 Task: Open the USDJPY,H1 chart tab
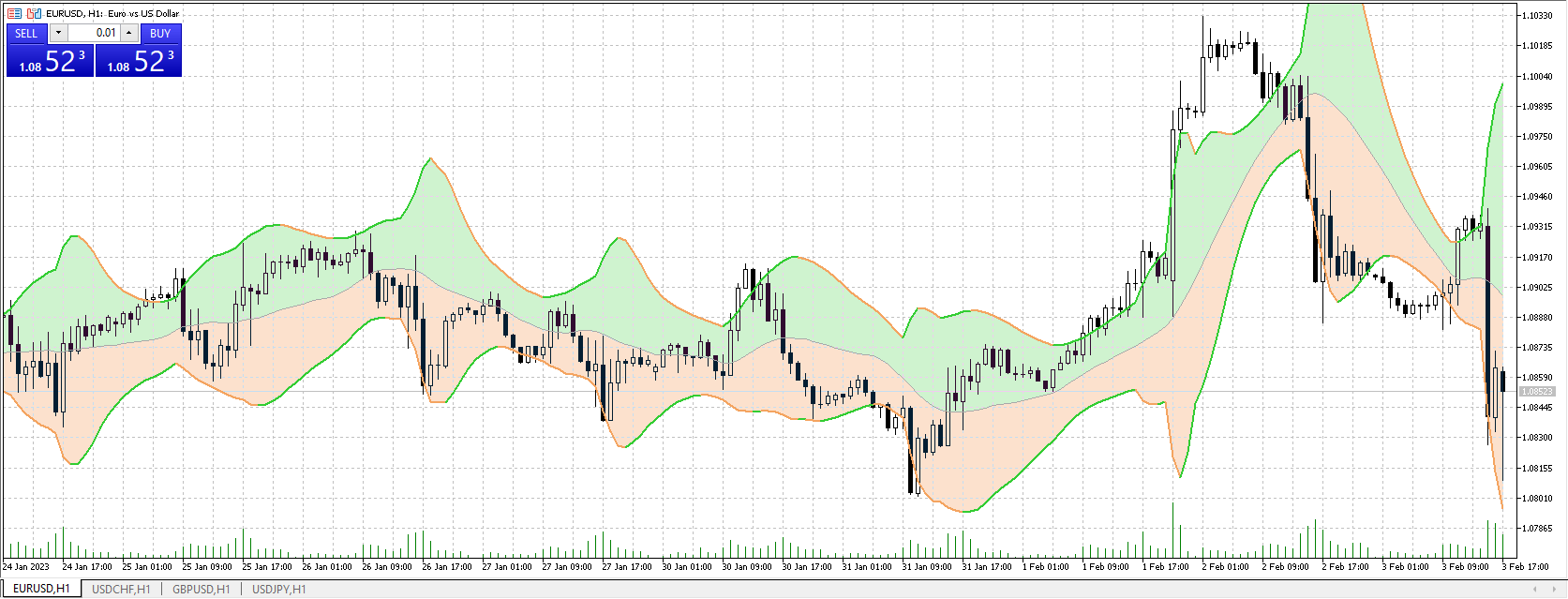278,590
